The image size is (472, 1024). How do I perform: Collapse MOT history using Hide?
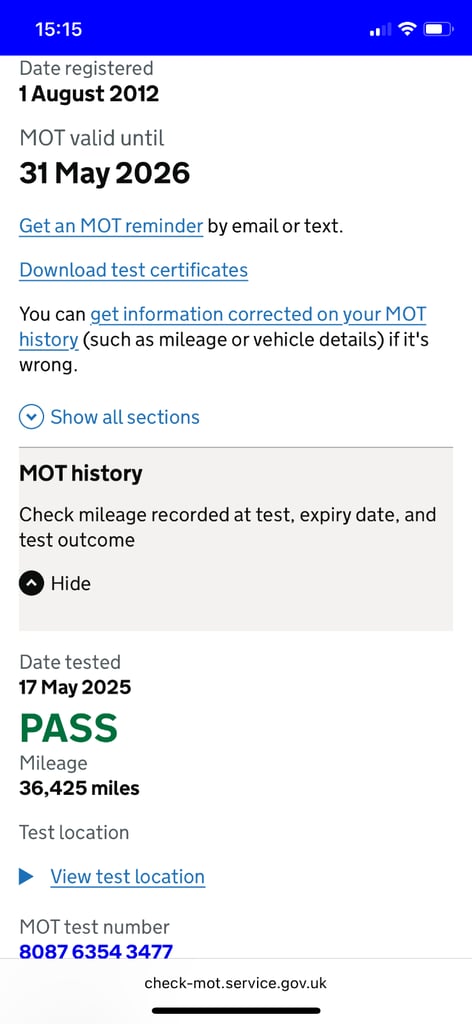point(71,583)
